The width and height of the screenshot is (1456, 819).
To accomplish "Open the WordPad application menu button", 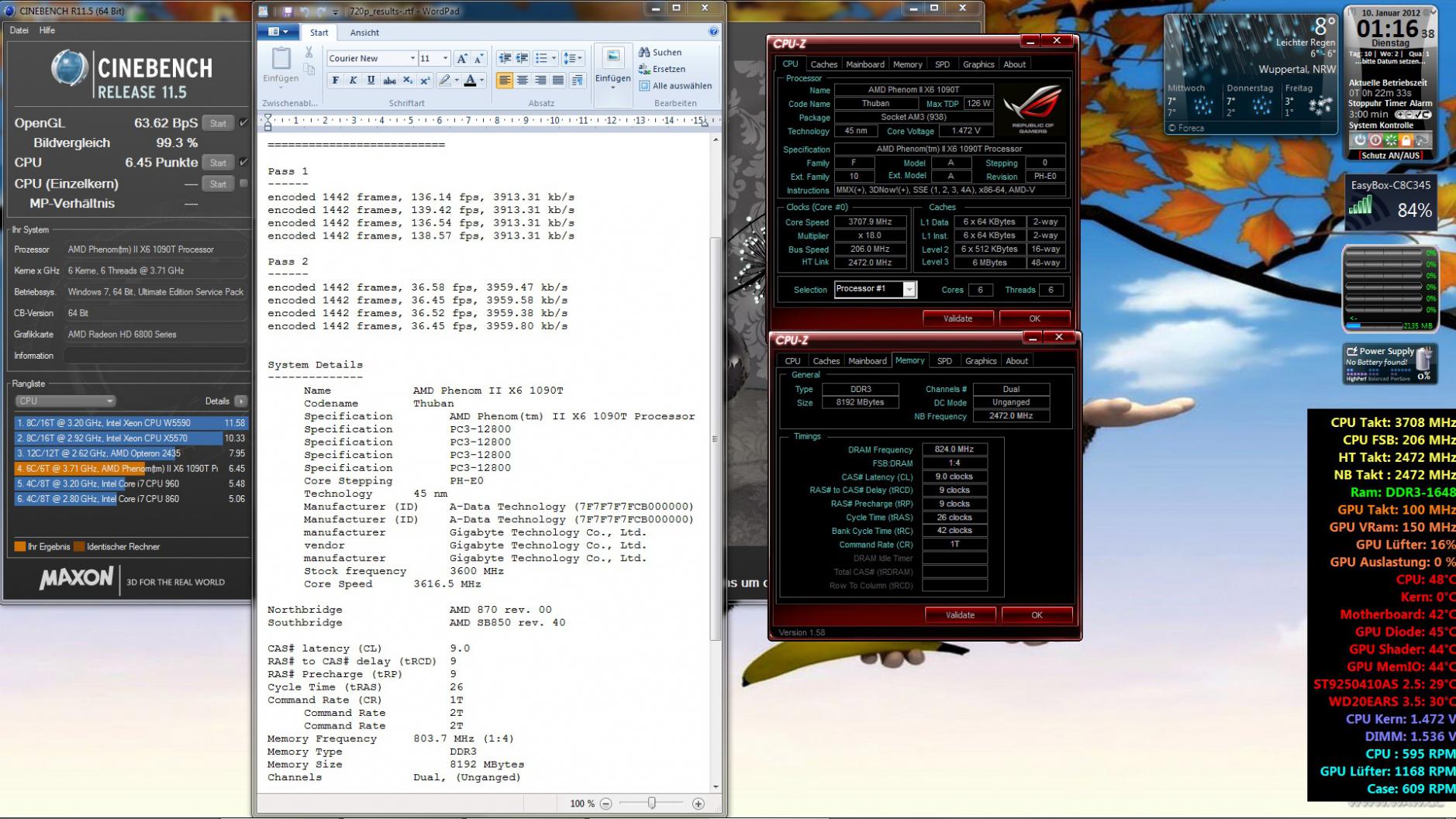I will click(278, 32).
